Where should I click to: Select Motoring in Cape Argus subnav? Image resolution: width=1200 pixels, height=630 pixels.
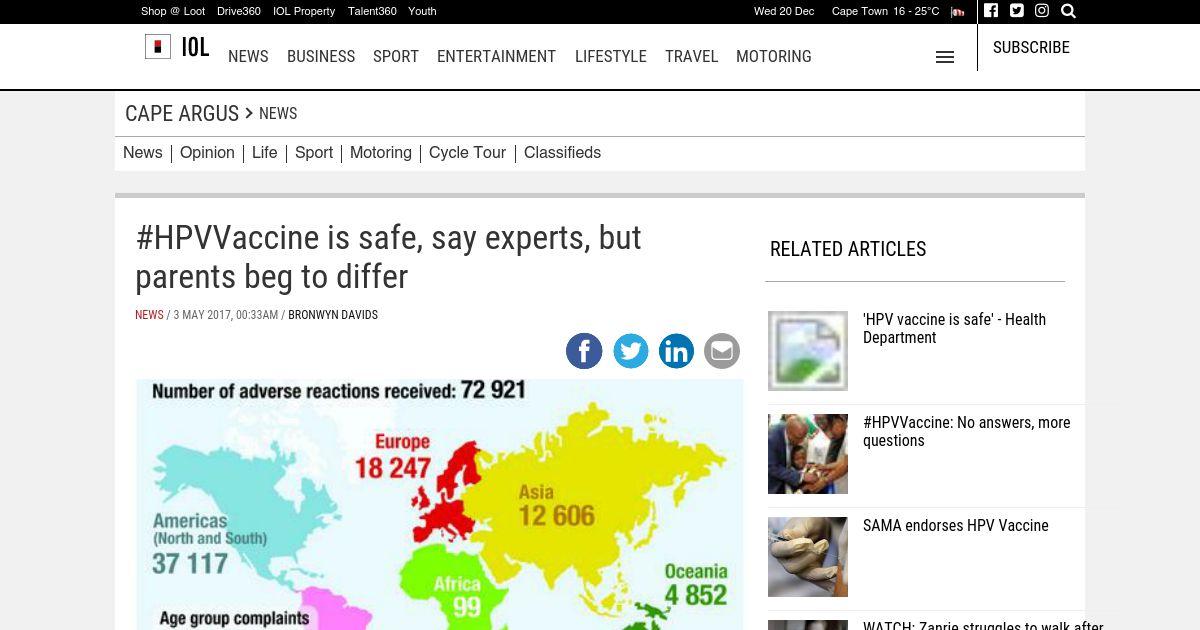pyautogui.click(x=381, y=153)
